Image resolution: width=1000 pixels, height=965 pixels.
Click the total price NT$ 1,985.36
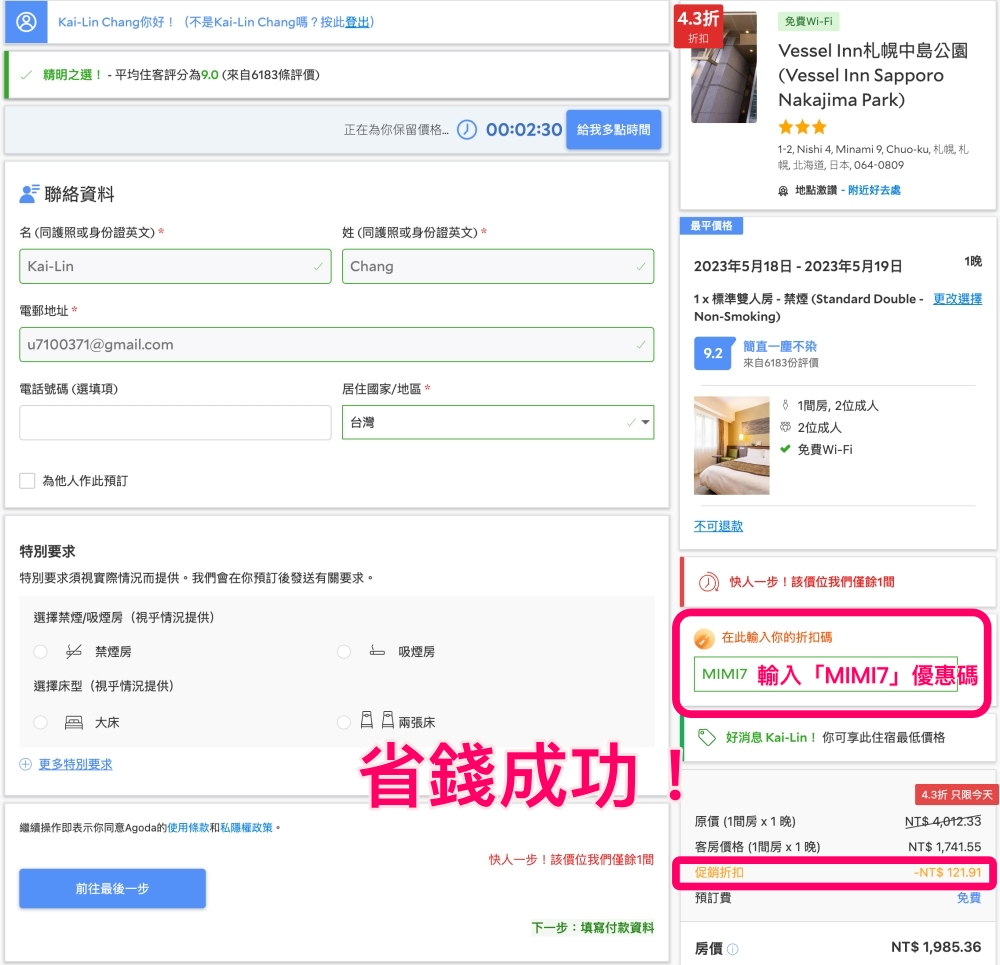[936, 947]
